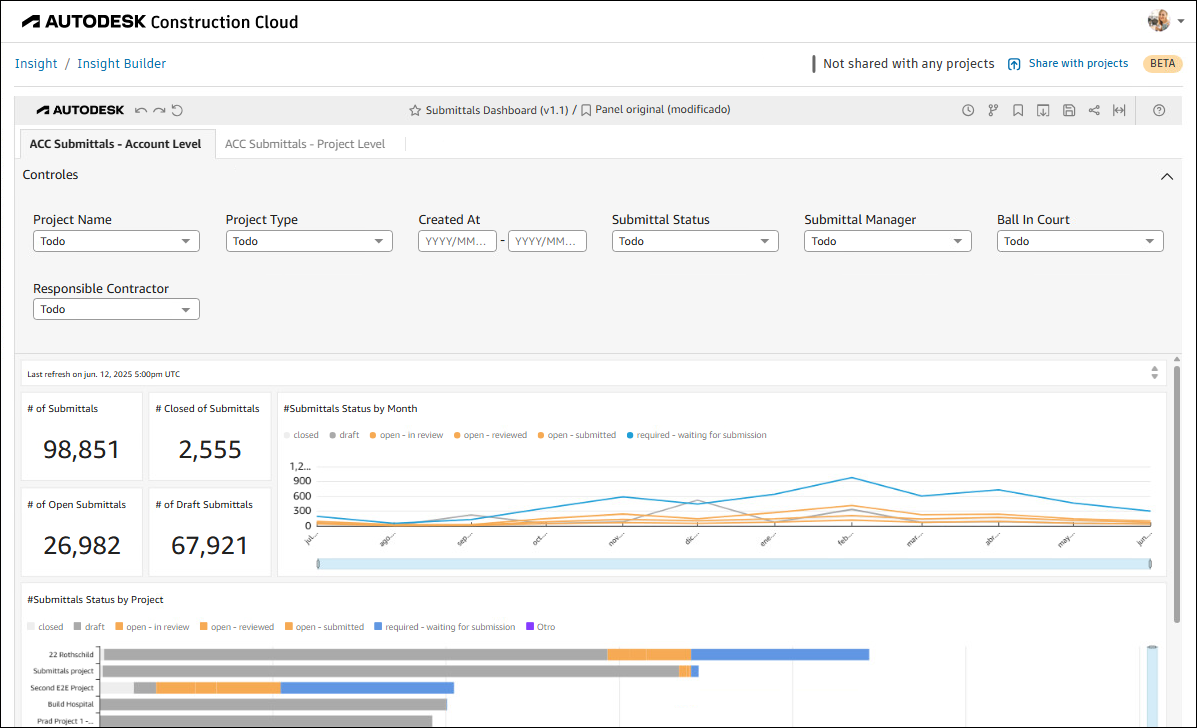Click the download icon in the toolbar
Image resolution: width=1197 pixels, height=728 pixels.
tap(1043, 110)
